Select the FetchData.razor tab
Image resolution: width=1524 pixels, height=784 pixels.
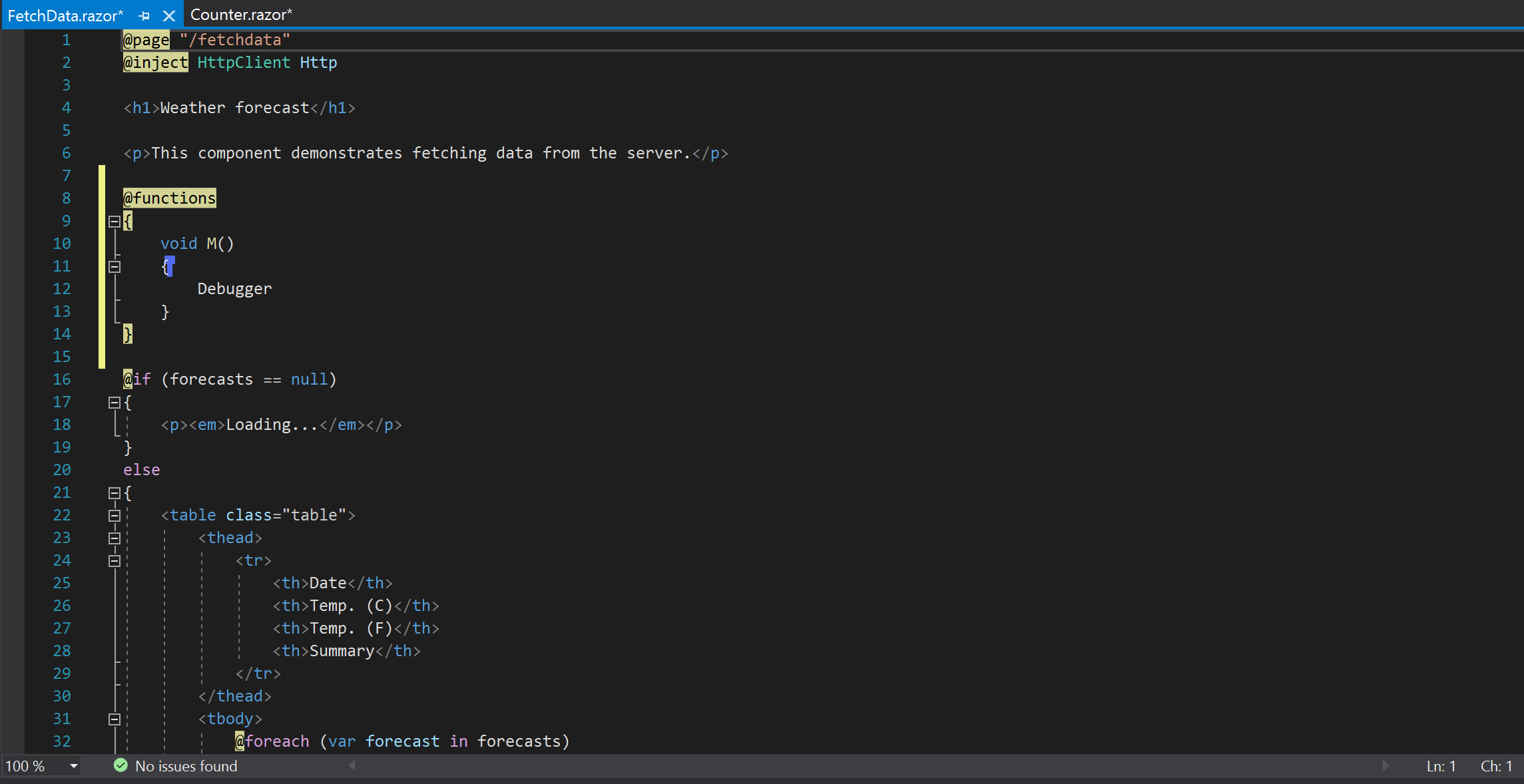tap(67, 15)
